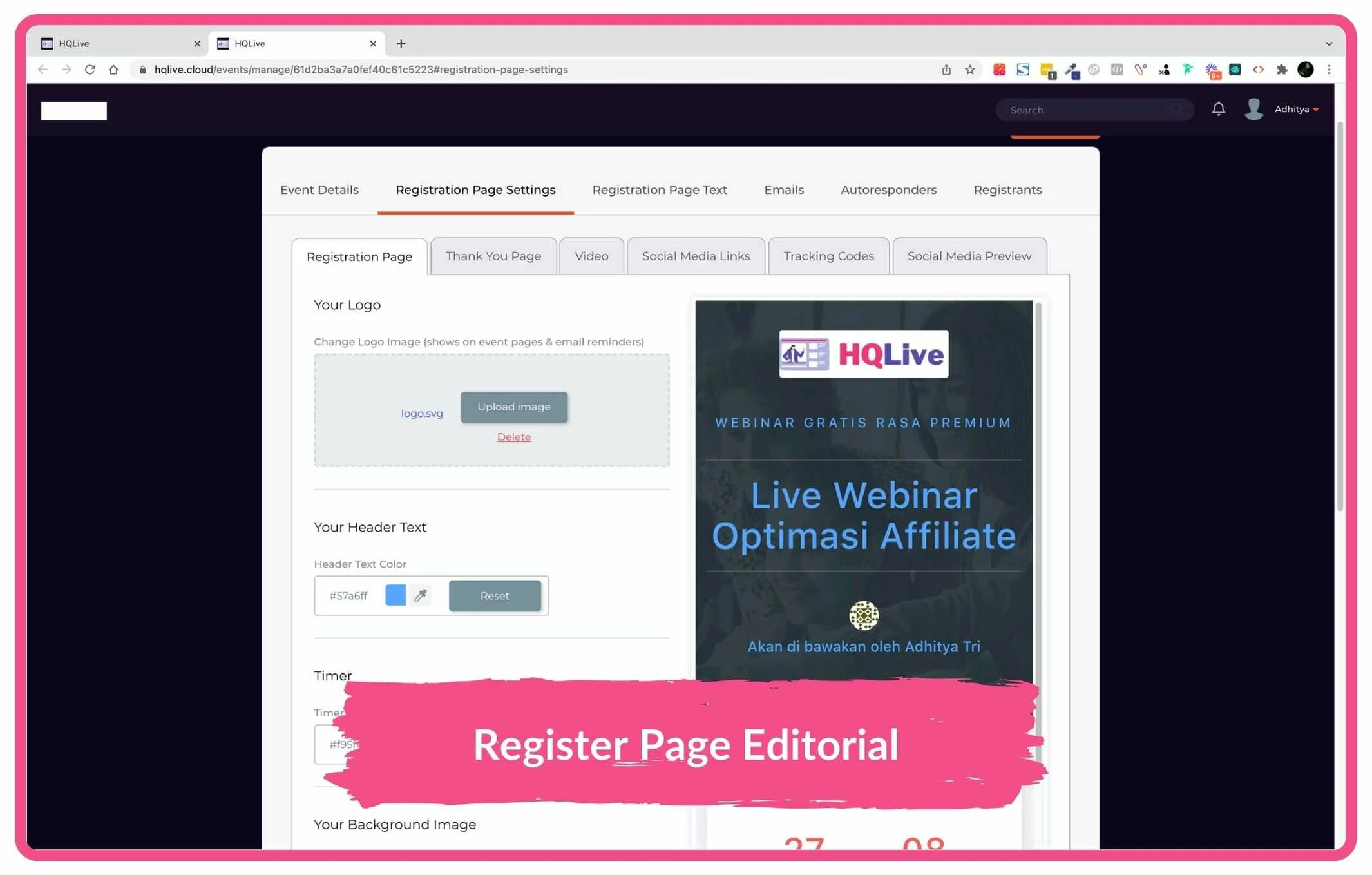1372x875 pixels.
Task: Click the eyedropper icon for header color
Action: (x=421, y=595)
